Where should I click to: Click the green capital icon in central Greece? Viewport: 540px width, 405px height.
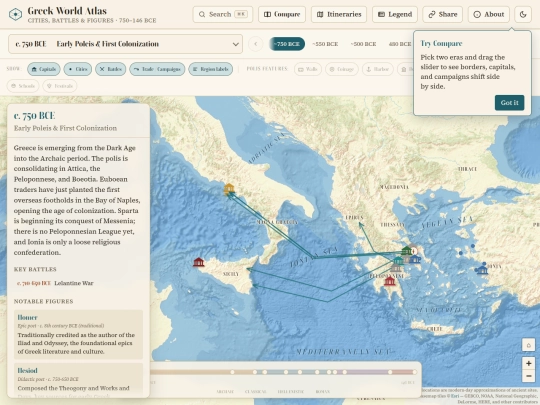[x=407, y=250]
